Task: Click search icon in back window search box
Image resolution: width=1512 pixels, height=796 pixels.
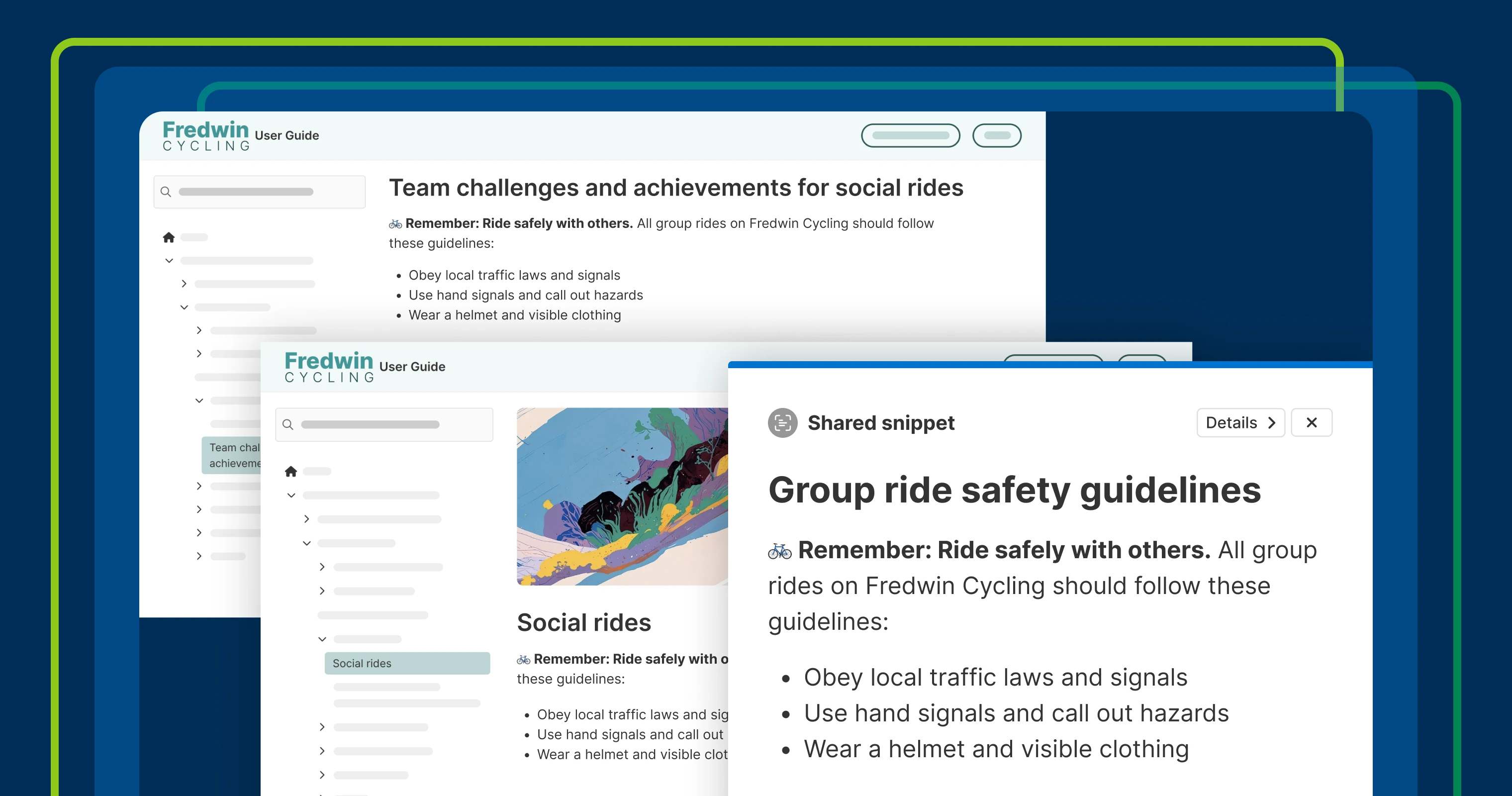Action: click(x=166, y=192)
